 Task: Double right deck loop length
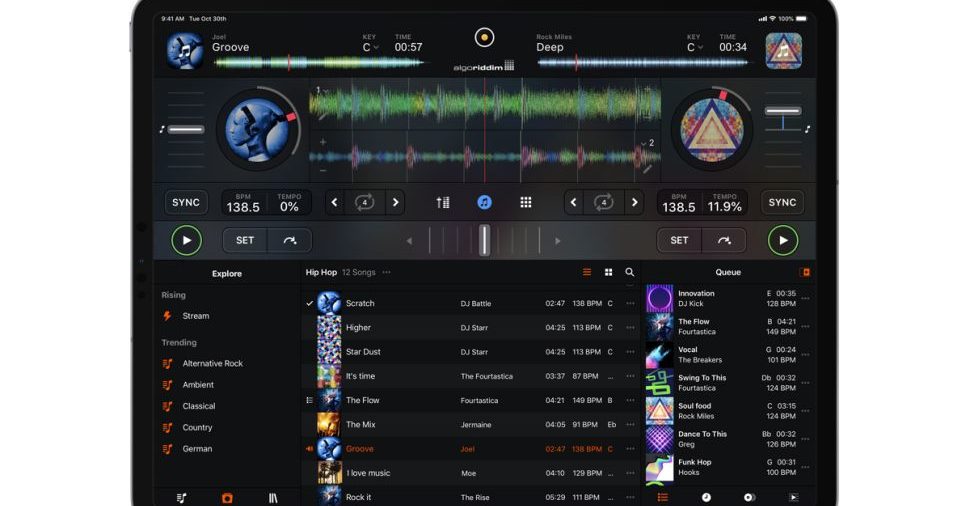tap(634, 202)
